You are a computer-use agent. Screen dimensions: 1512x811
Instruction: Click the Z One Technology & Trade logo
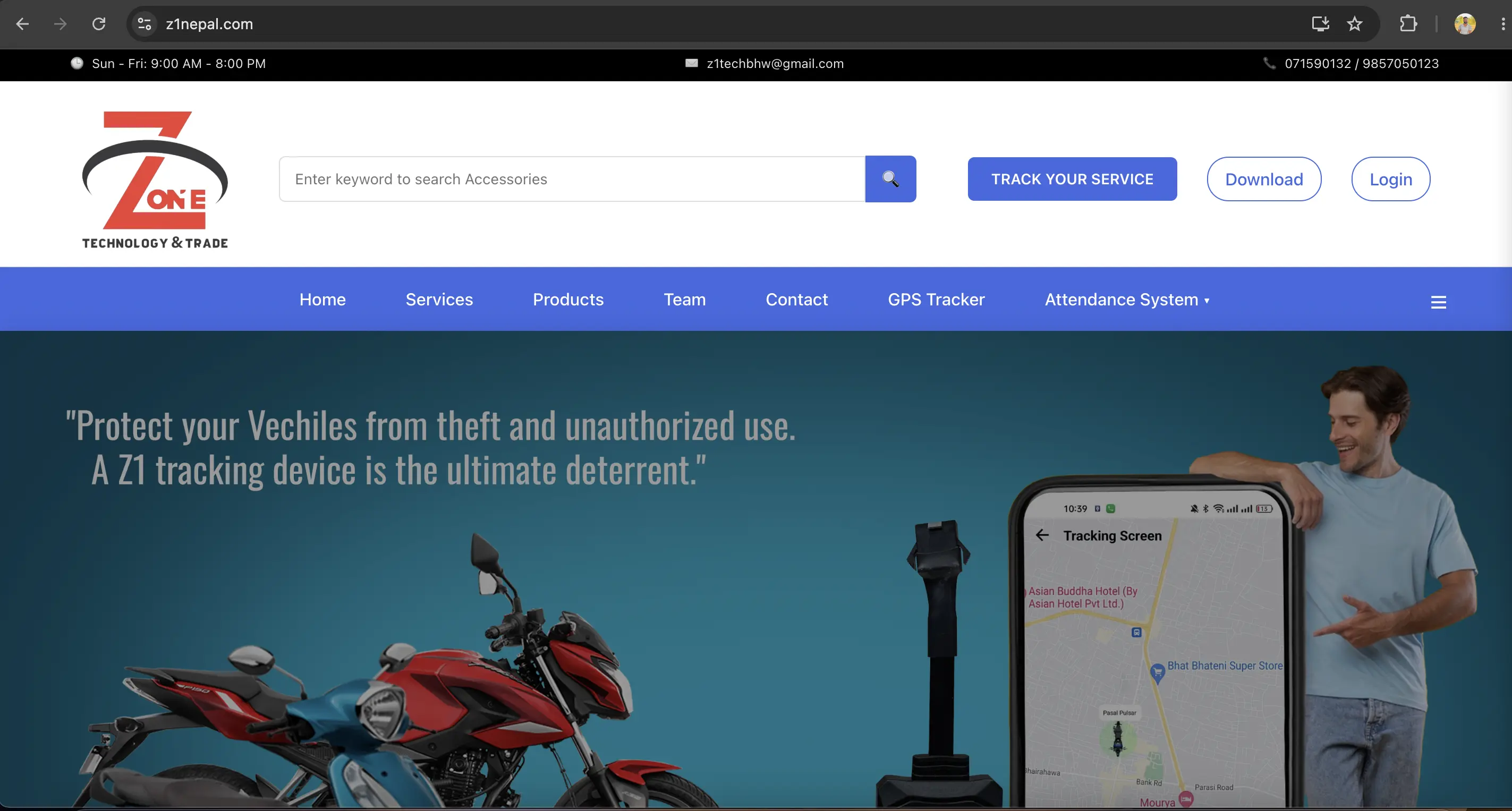pos(155,180)
